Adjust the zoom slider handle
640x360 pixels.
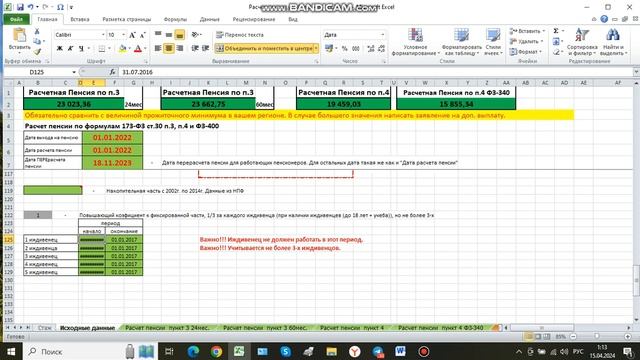(x=597, y=336)
